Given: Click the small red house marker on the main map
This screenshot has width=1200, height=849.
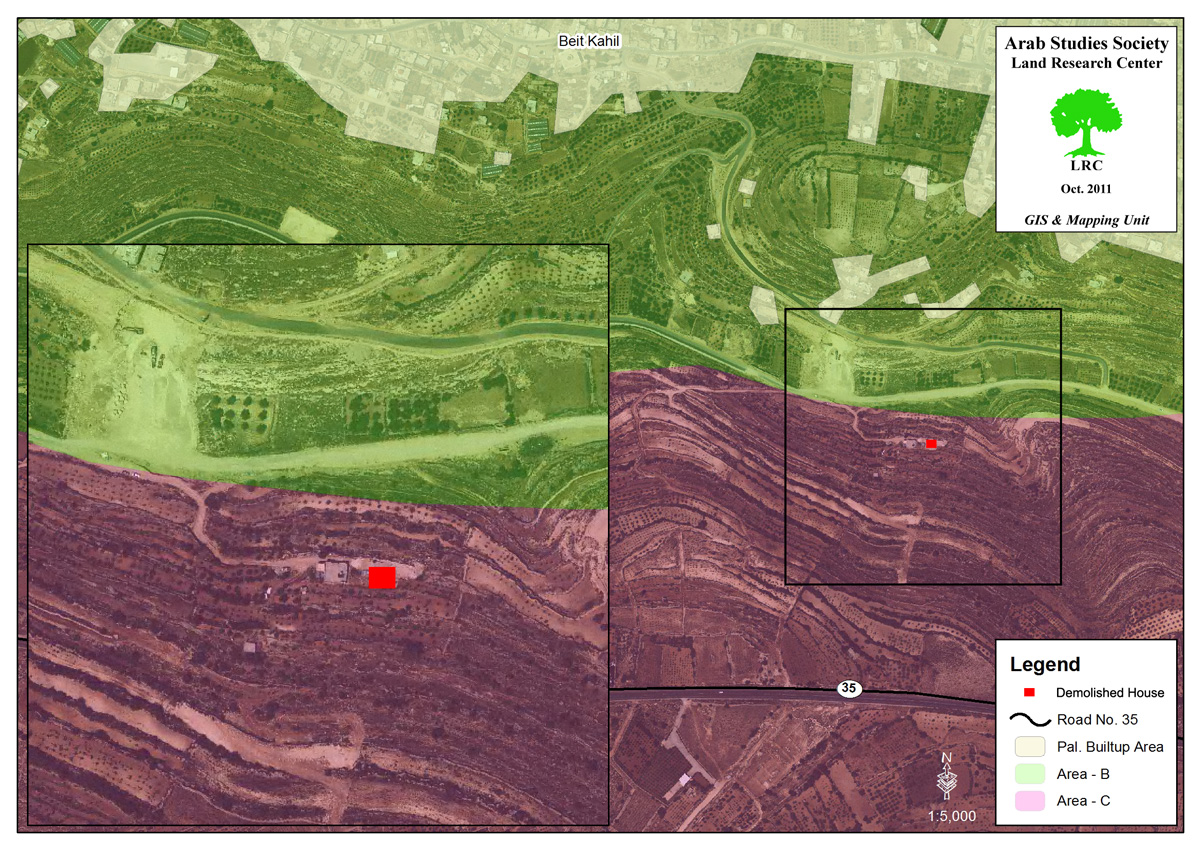Looking at the screenshot, I should pos(931,443).
